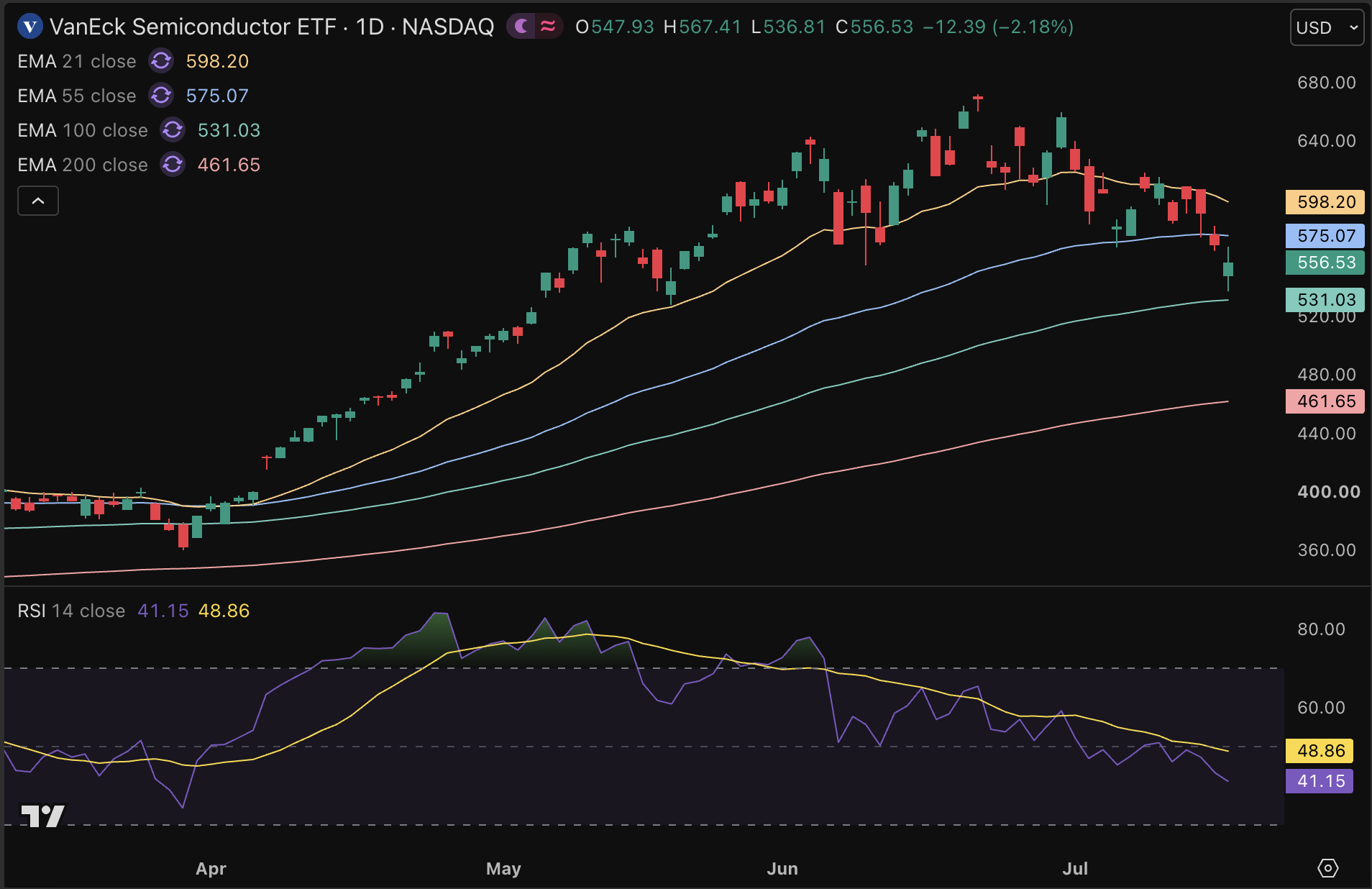This screenshot has height=889, width=1372.
Task: Click the VanEck logo icon
Action: pyautogui.click(x=29, y=27)
